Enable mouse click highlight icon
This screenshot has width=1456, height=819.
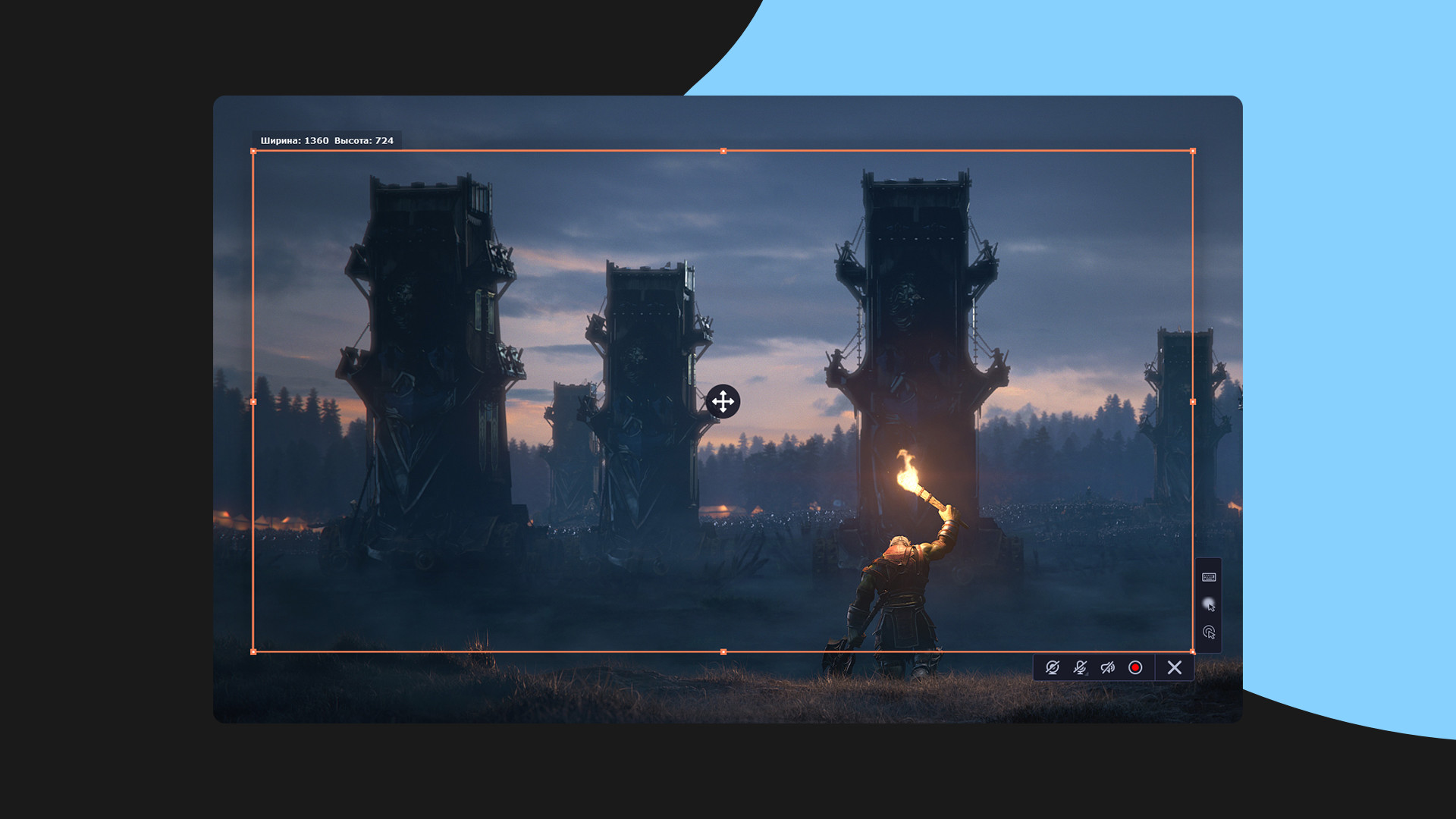(1209, 632)
